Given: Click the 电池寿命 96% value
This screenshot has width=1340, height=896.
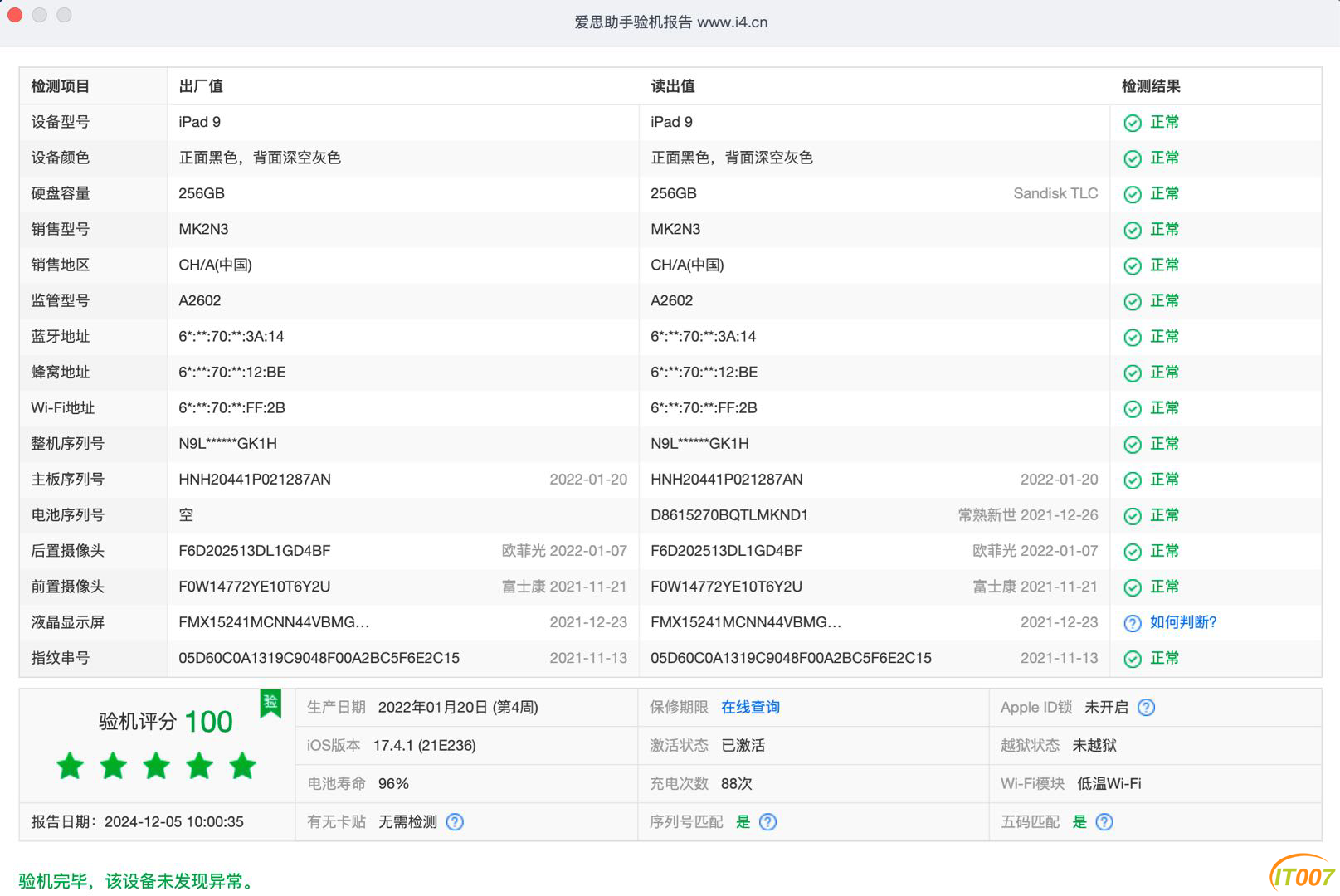Looking at the screenshot, I should (x=393, y=783).
